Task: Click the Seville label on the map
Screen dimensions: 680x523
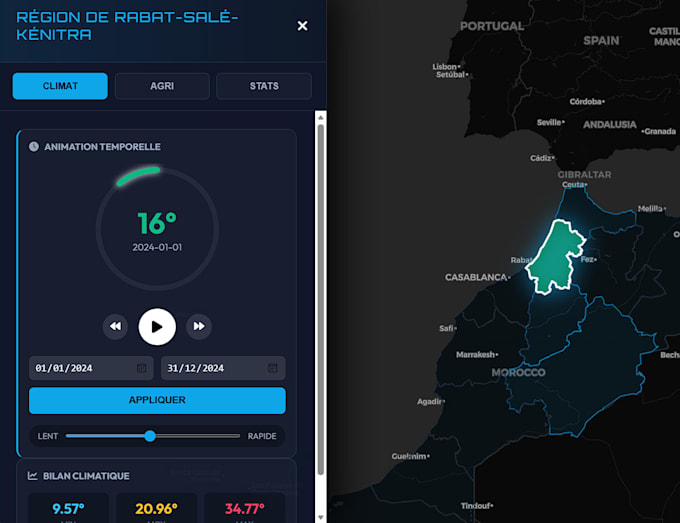Action: click(x=549, y=122)
